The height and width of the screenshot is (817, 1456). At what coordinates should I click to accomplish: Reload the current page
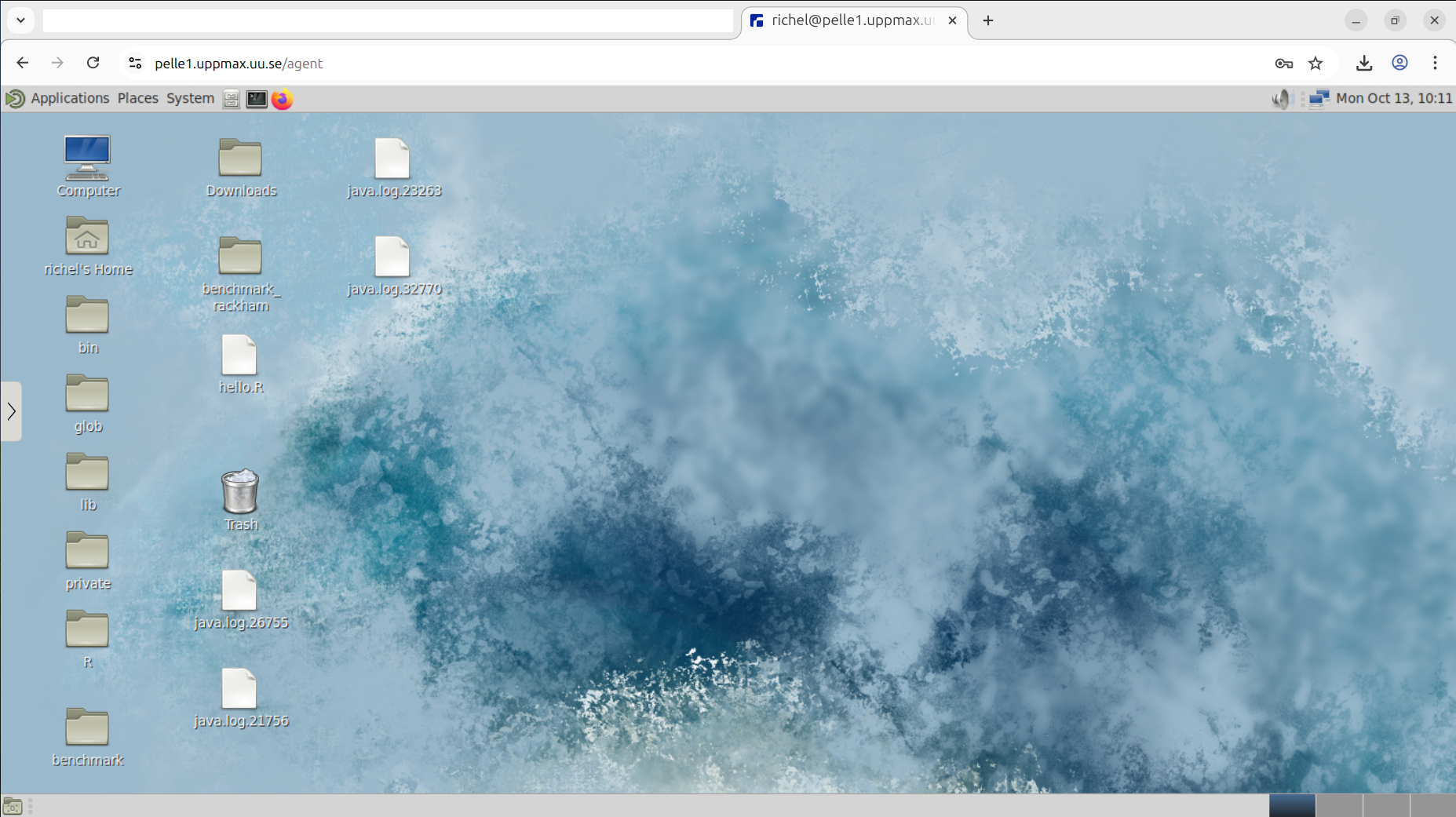tap(93, 64)
